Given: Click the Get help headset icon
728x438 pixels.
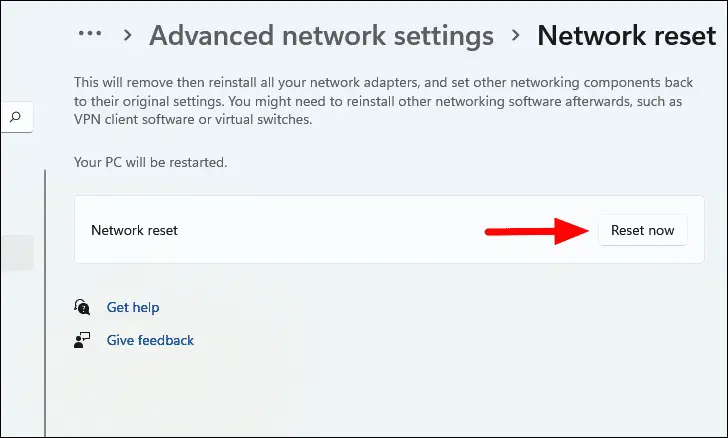Looking at the screenshot, I should pyautogui.click(x=83, y=307).
